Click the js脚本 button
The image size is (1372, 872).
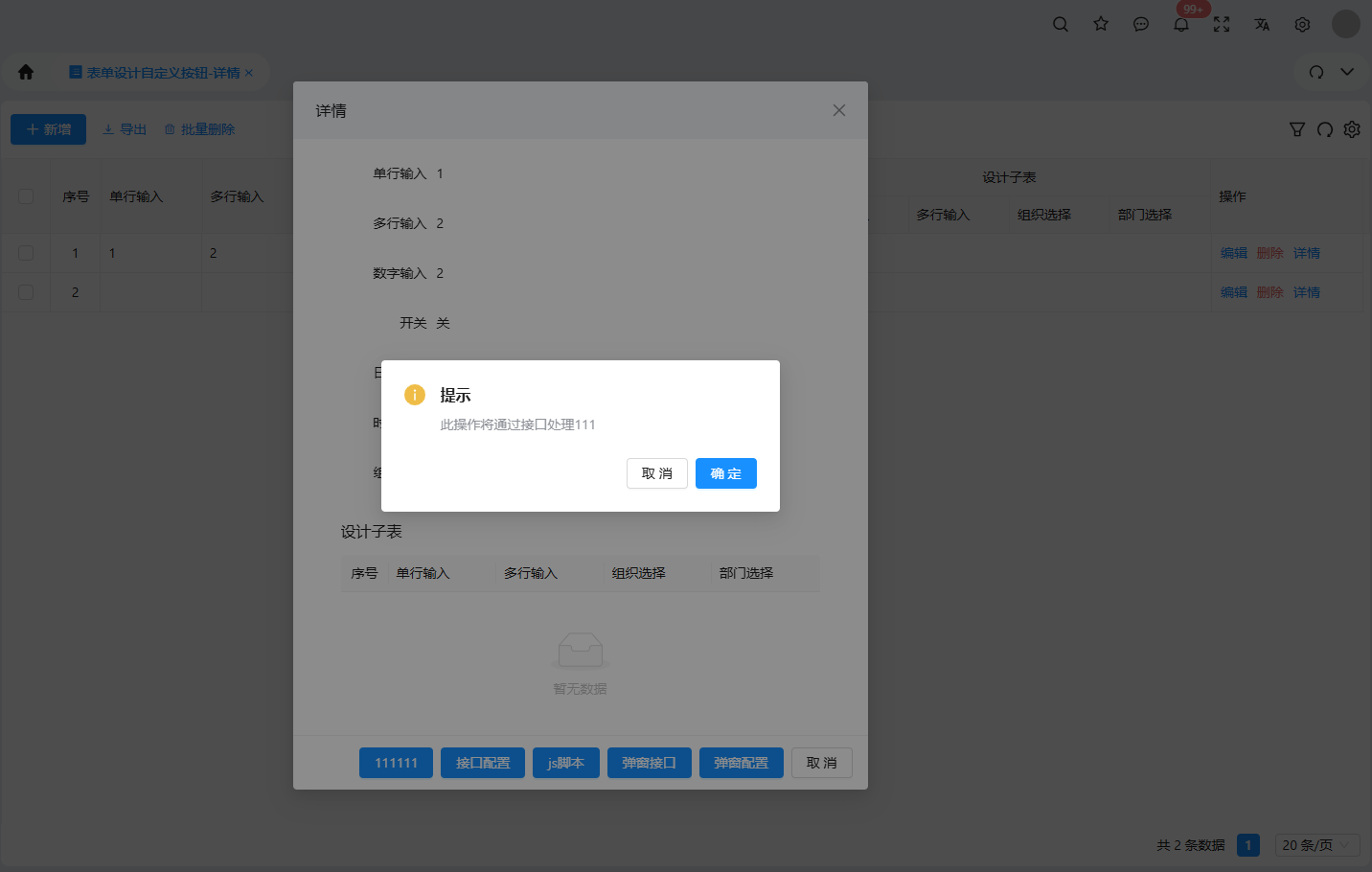point(566,763)
